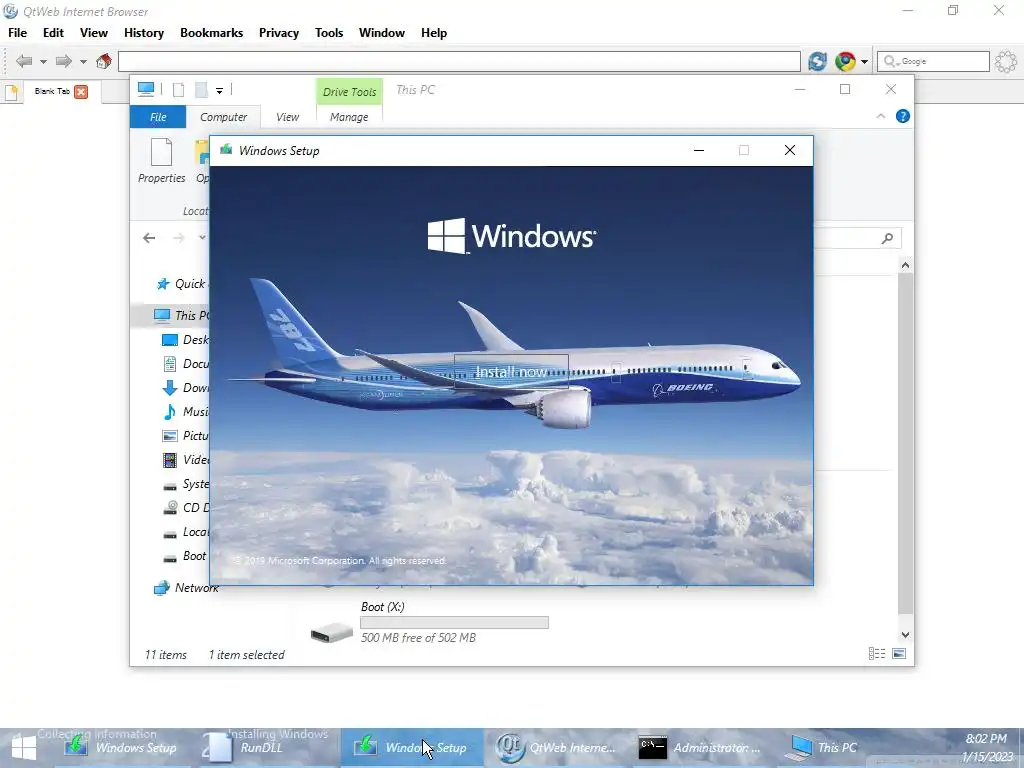Click This PC monitor icon in Explorer title bar
1024x768 pixels.
146,89
